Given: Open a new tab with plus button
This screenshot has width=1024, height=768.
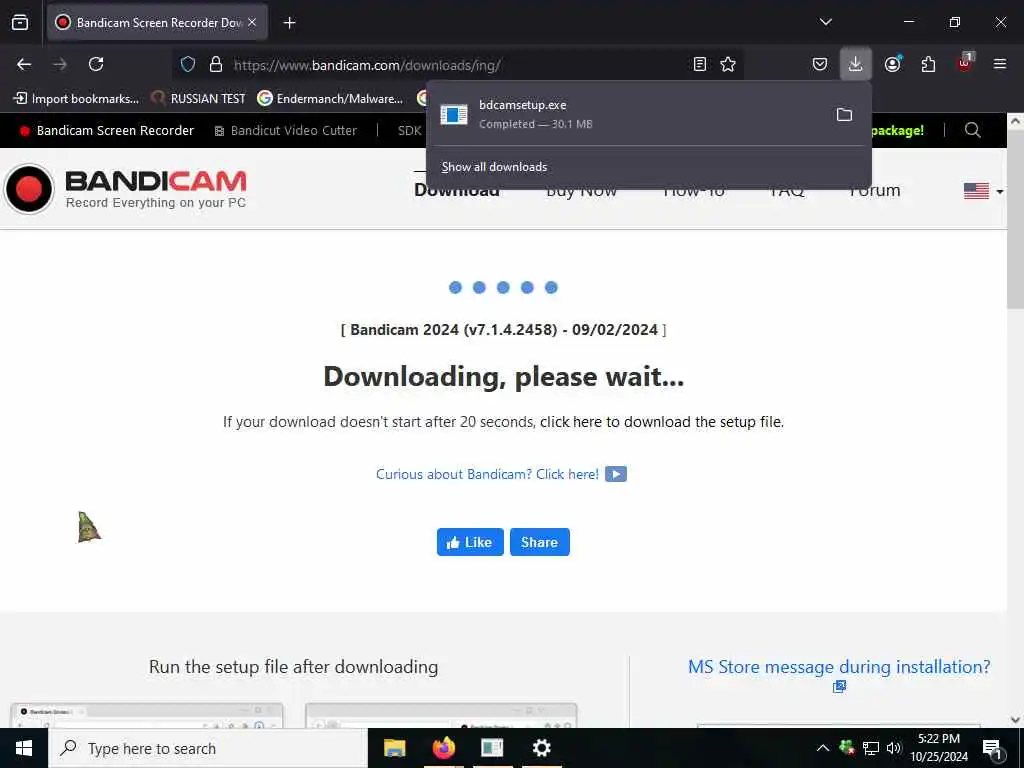Looking at the screenshot, I should (289, 23).
